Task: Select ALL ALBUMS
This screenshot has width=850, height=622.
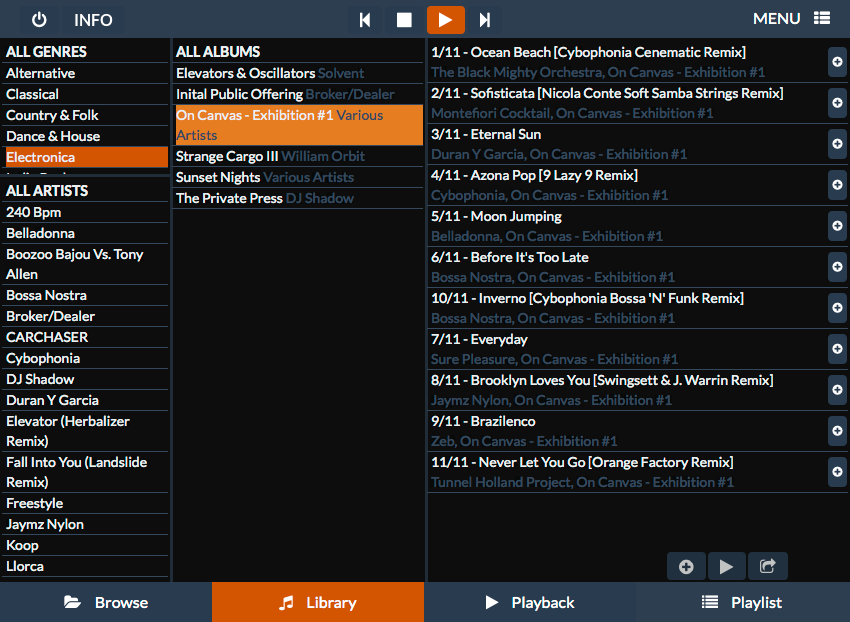Action: point(299,52)
